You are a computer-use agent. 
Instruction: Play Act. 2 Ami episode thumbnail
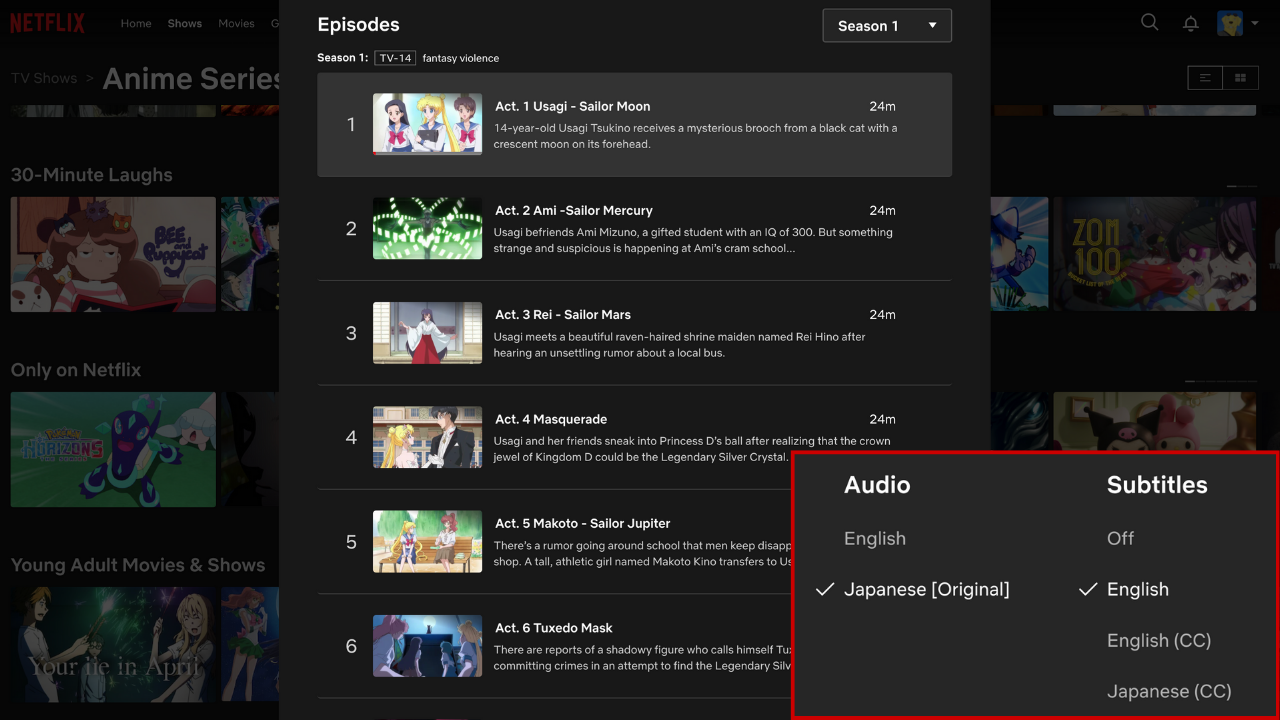tap(427, 228)
